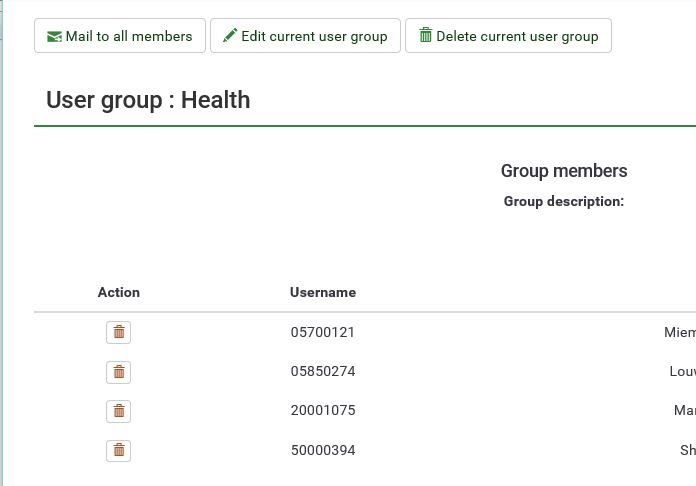Open Edit current user group
Screen dimensions: 696x486
pyautogui.click(x=305, y=36)
